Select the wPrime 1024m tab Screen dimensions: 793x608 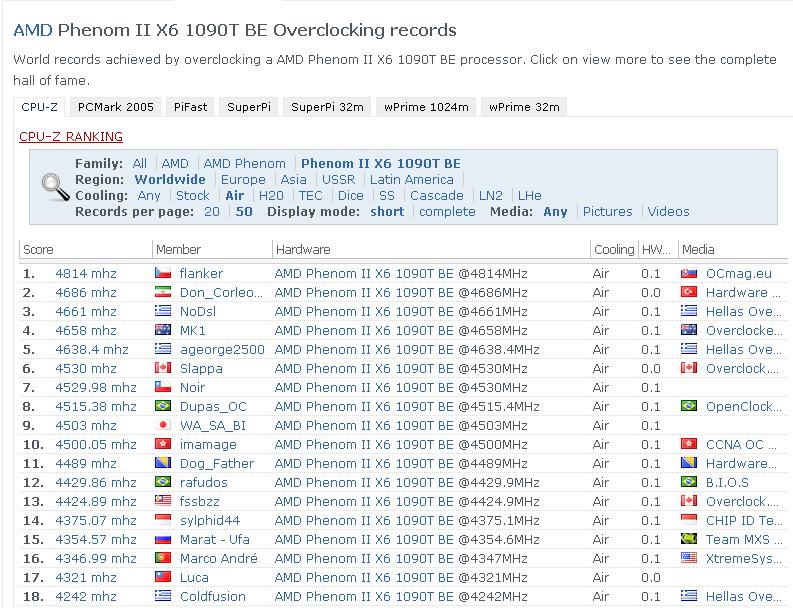tap(426, 107)
